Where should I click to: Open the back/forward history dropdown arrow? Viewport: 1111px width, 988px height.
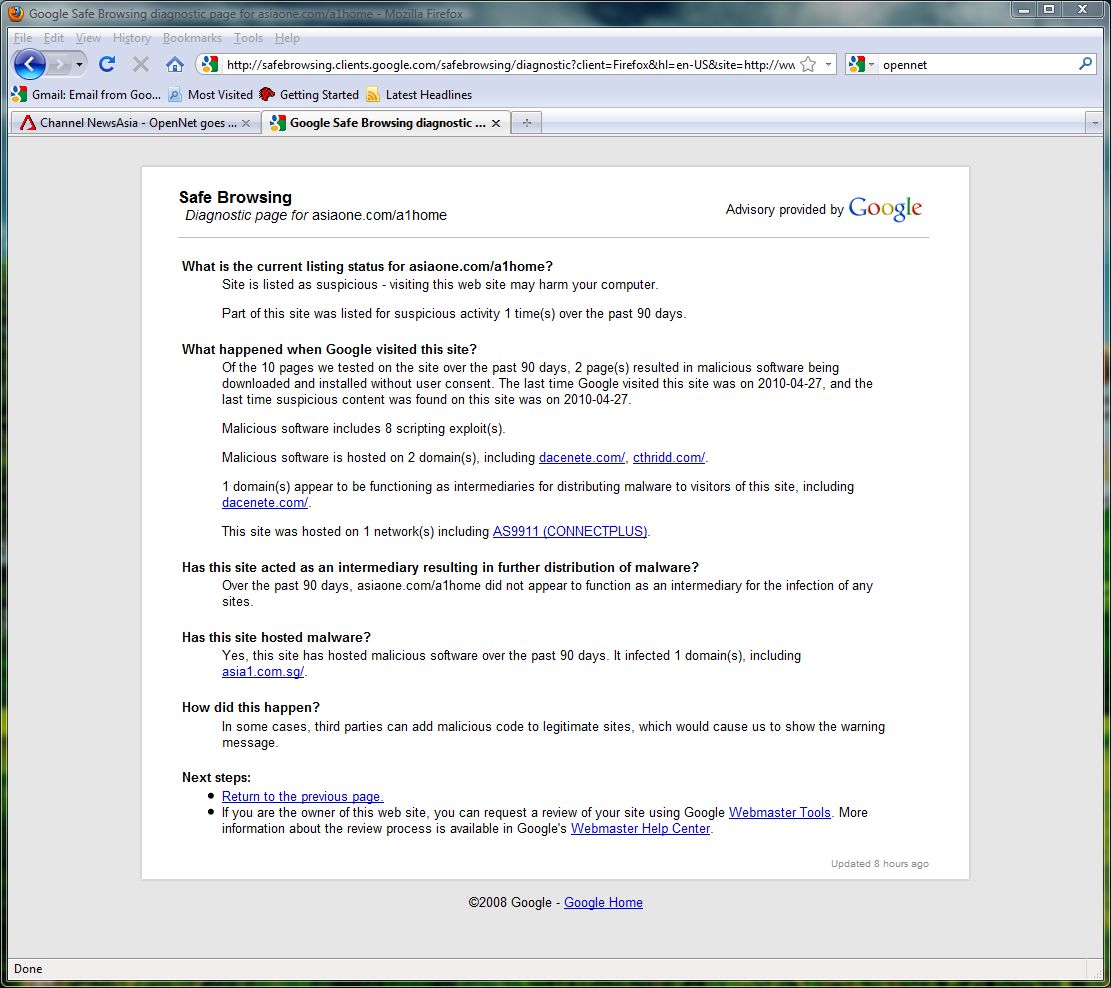[79, 64]
